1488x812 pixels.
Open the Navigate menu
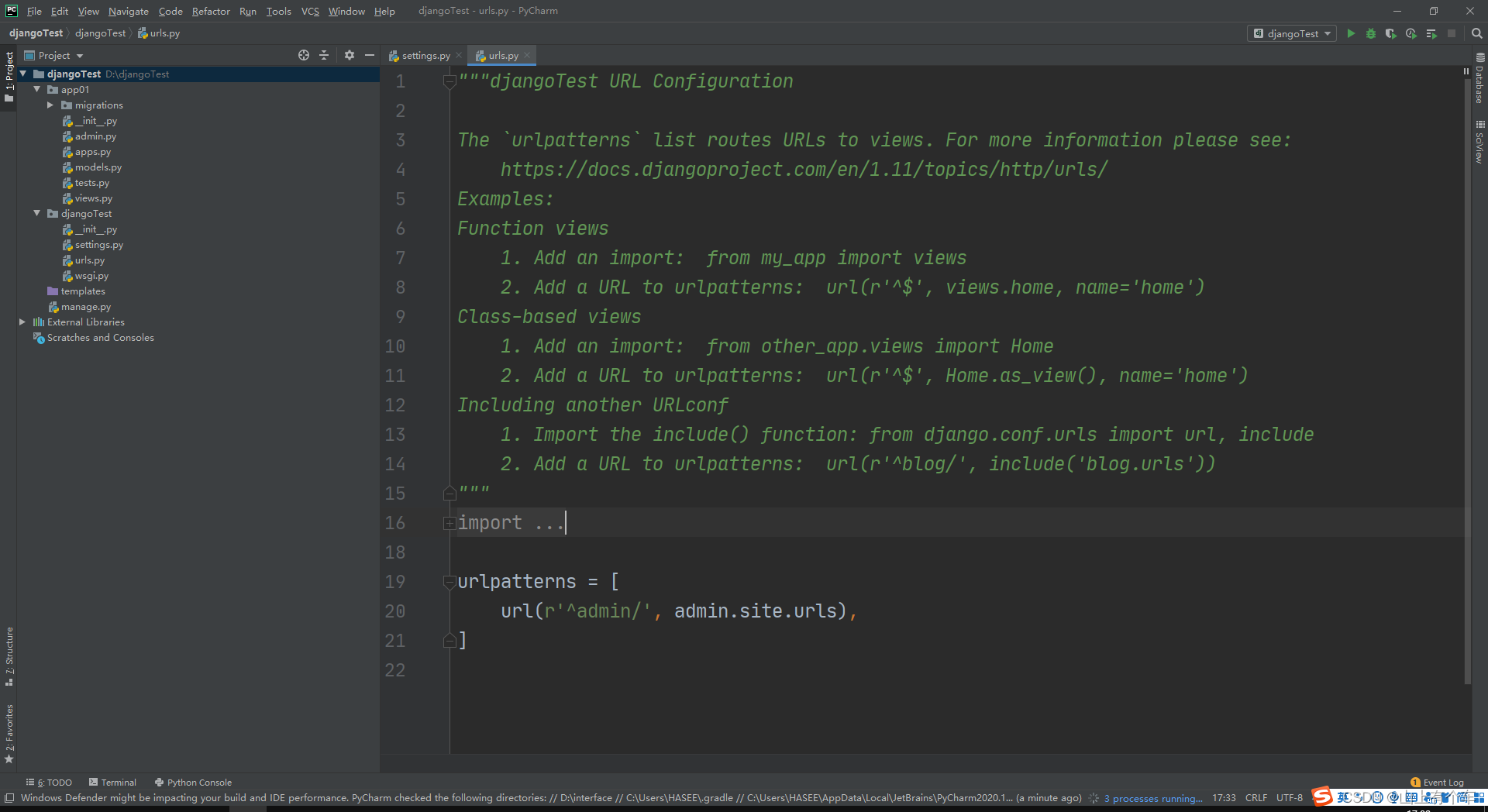pyautogui.click(x=129, y=11)
